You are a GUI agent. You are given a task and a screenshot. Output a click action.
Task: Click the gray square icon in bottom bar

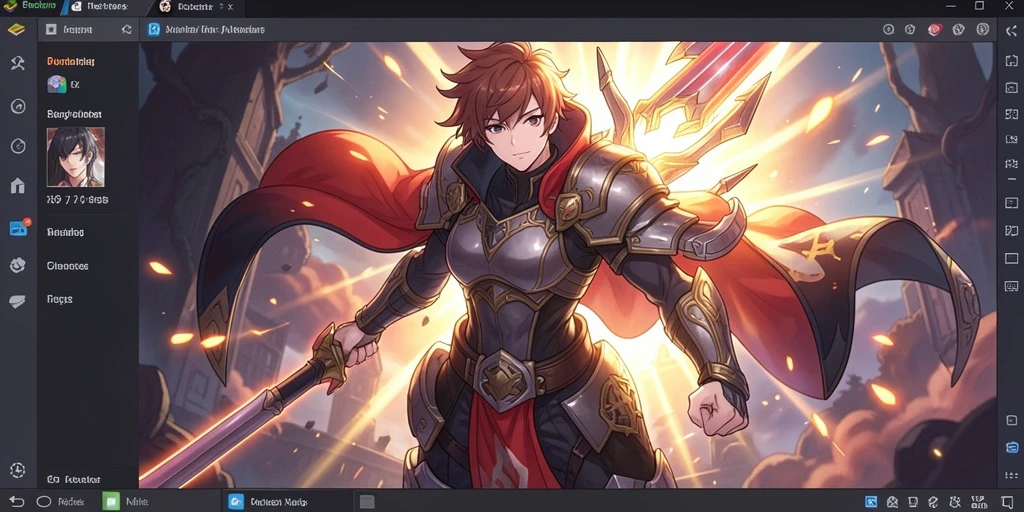tap(366, 502)
